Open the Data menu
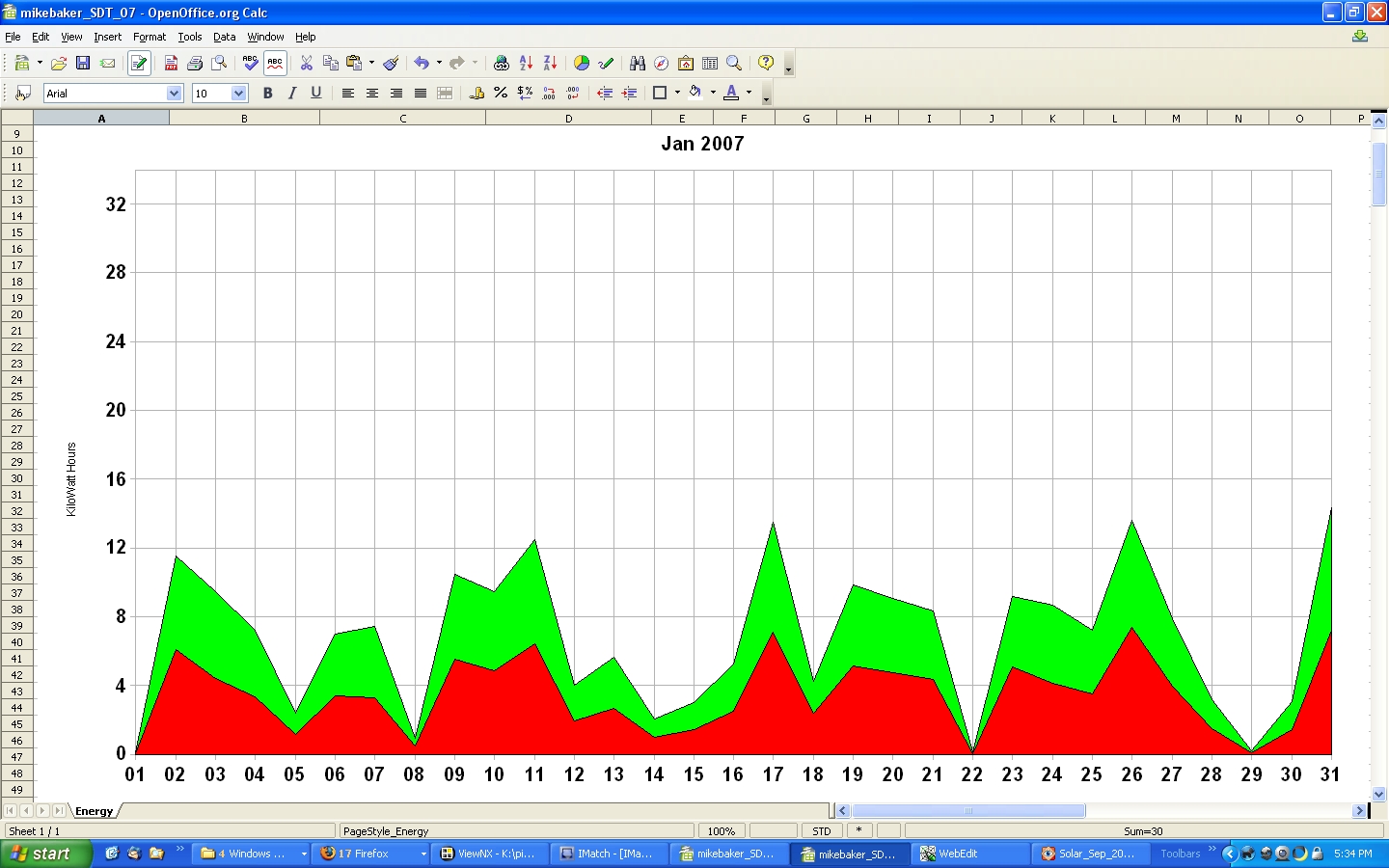Screen dimensions: 1389x868 [x=224, y=37]
